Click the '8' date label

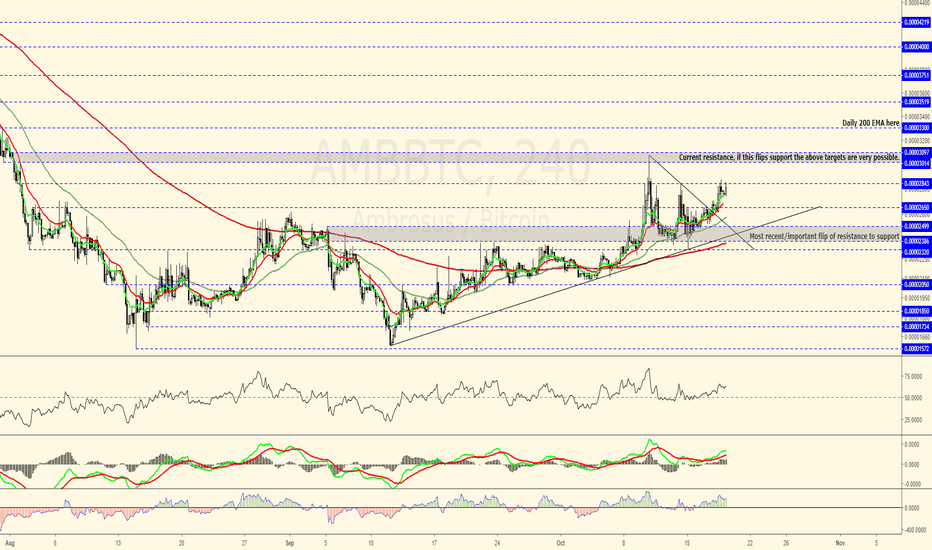point(624,543)
